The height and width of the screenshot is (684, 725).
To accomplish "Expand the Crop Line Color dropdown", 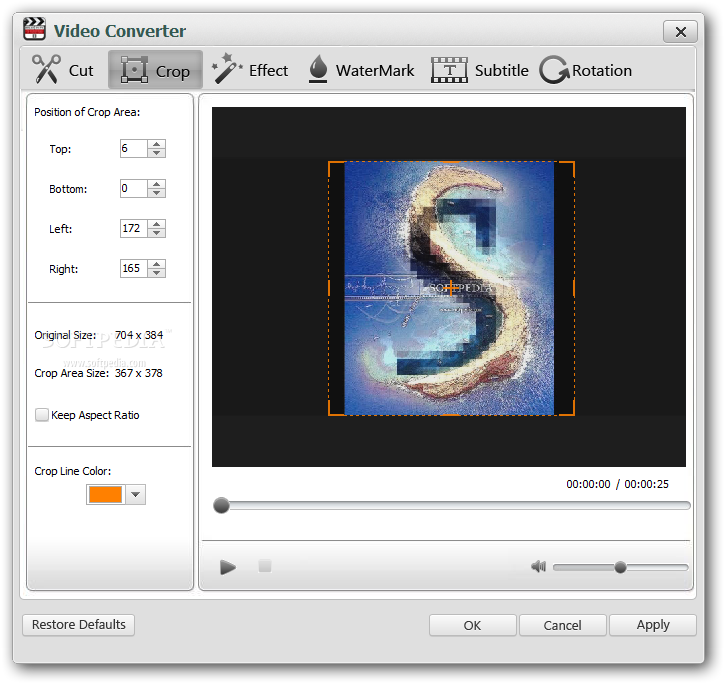I will coord(135,494).
